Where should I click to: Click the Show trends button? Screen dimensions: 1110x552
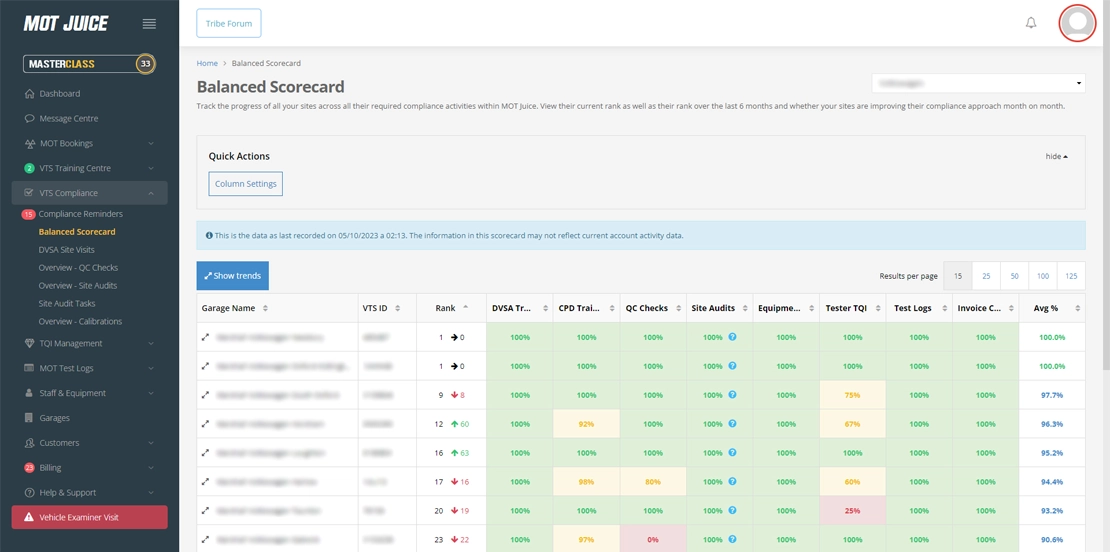pos(233,276)
